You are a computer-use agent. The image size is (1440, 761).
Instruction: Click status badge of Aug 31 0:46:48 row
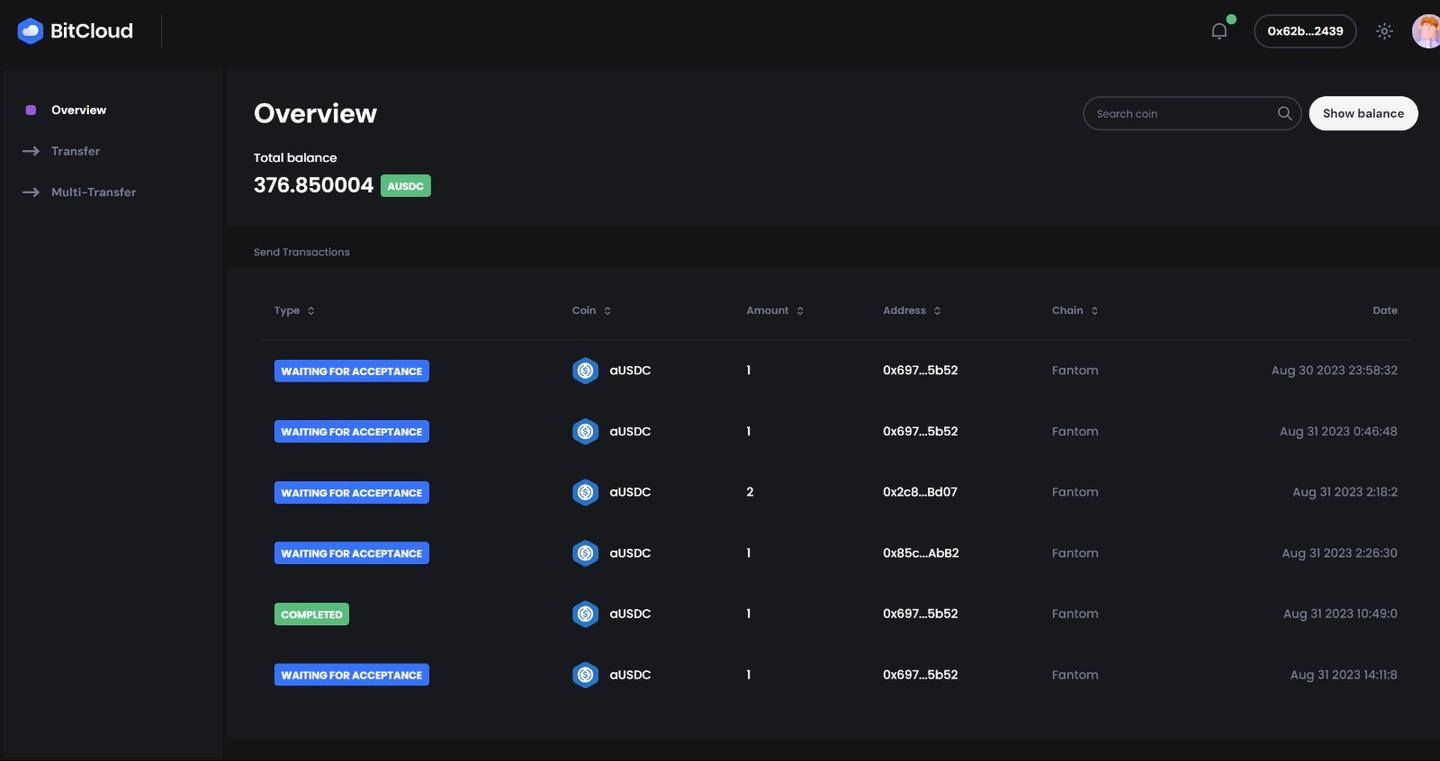click(x=351, y=432)
